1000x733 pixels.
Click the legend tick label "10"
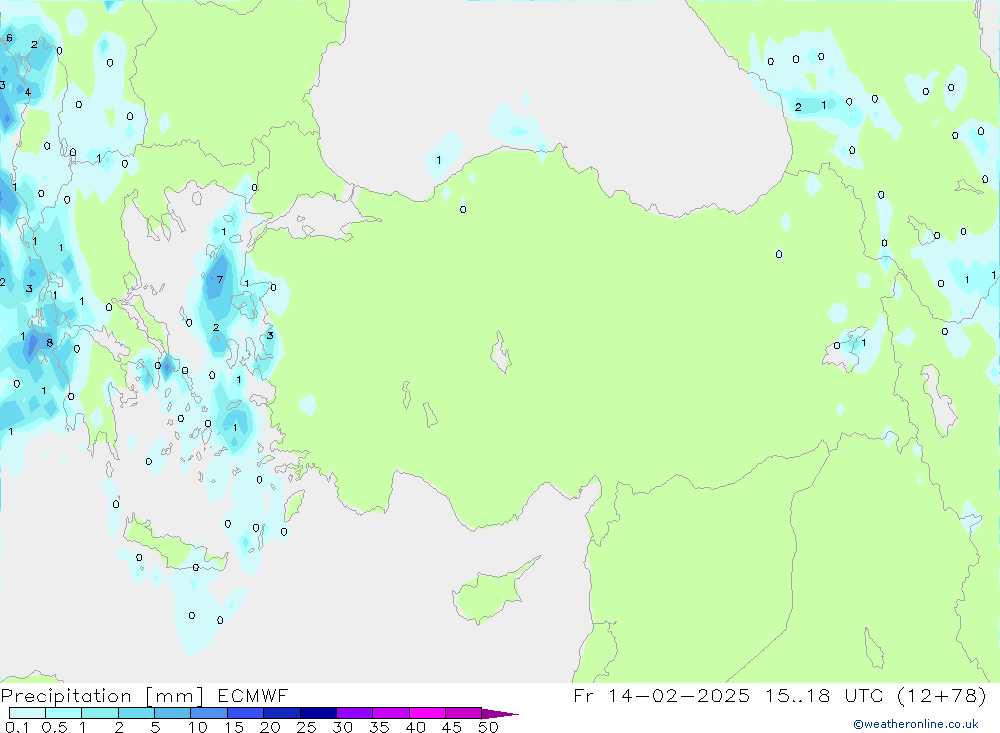point(198,727)
